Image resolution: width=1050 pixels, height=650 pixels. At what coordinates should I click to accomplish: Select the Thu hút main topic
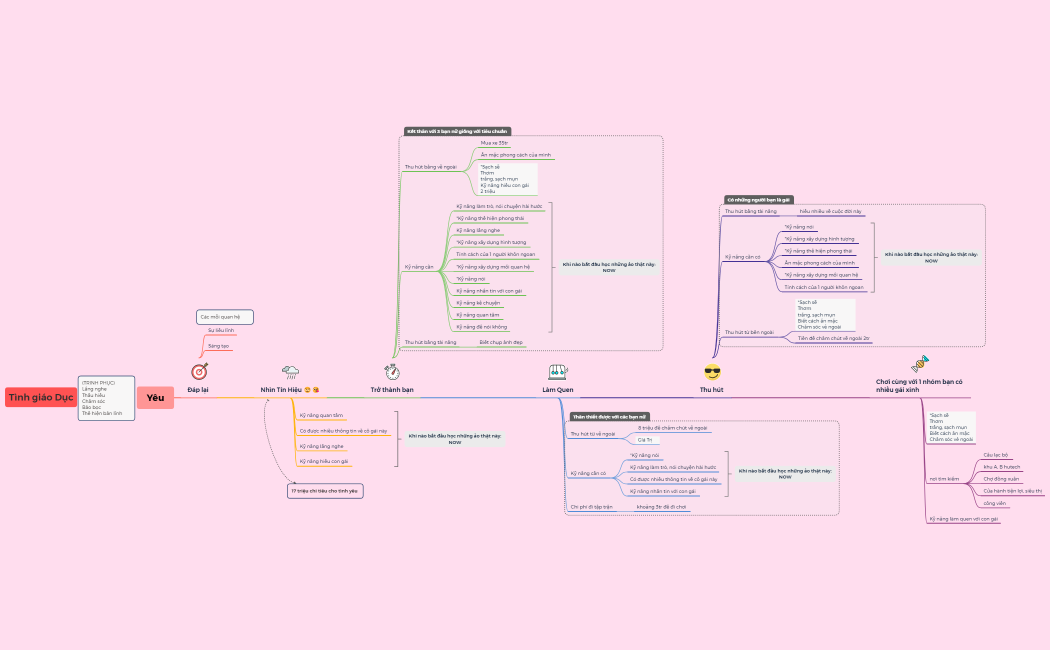711,390
